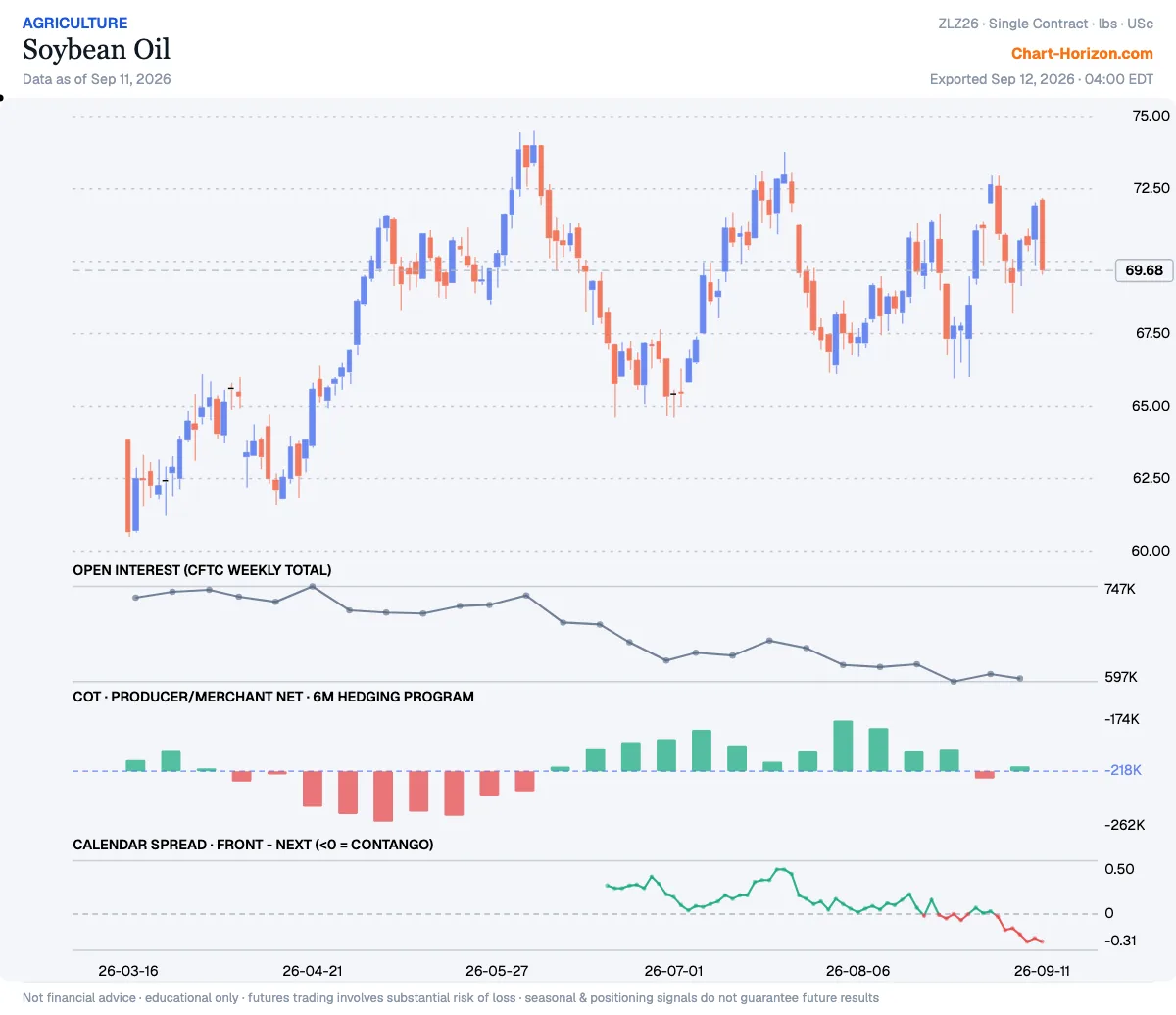Click the ZLZ26 contract info text
This screenshot has height=1015, width=1176.
(x=1046, y=24)
